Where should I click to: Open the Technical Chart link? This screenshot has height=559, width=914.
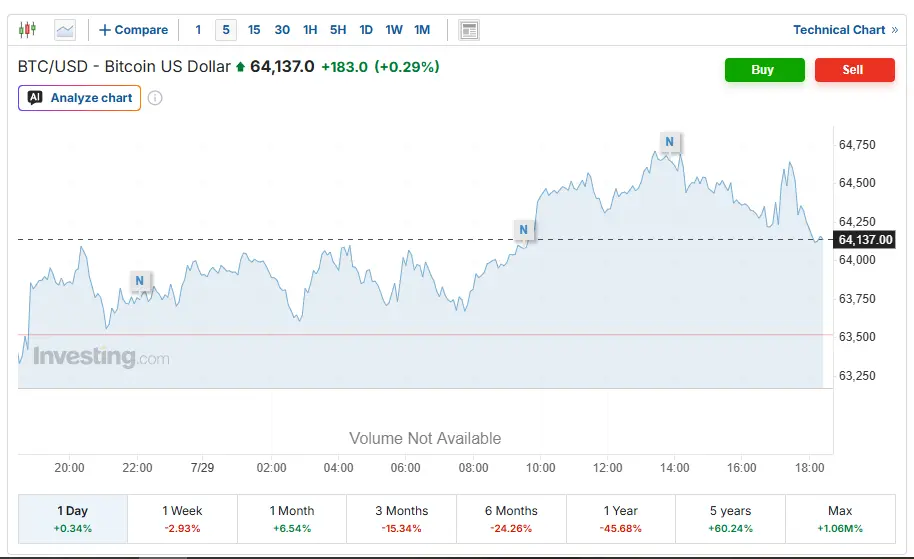coord(845,30)
